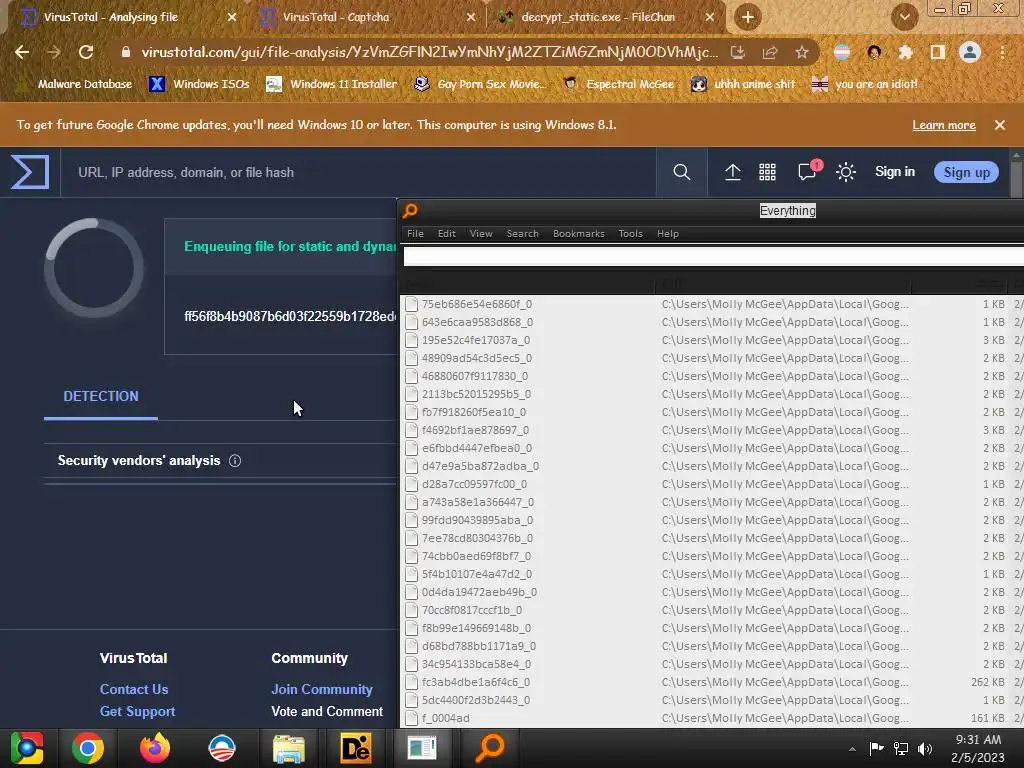Switch to the decrypt_static.exe - FileChan tab
The height and width of the screenshot is (768, 1024).
(x=598, y=17)
